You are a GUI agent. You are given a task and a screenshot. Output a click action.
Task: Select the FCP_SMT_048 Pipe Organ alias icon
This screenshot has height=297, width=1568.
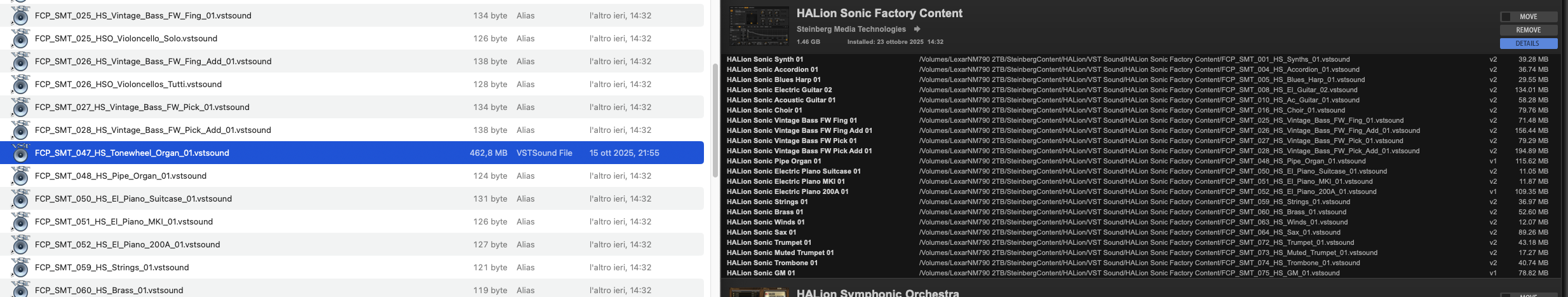point(20,176)
